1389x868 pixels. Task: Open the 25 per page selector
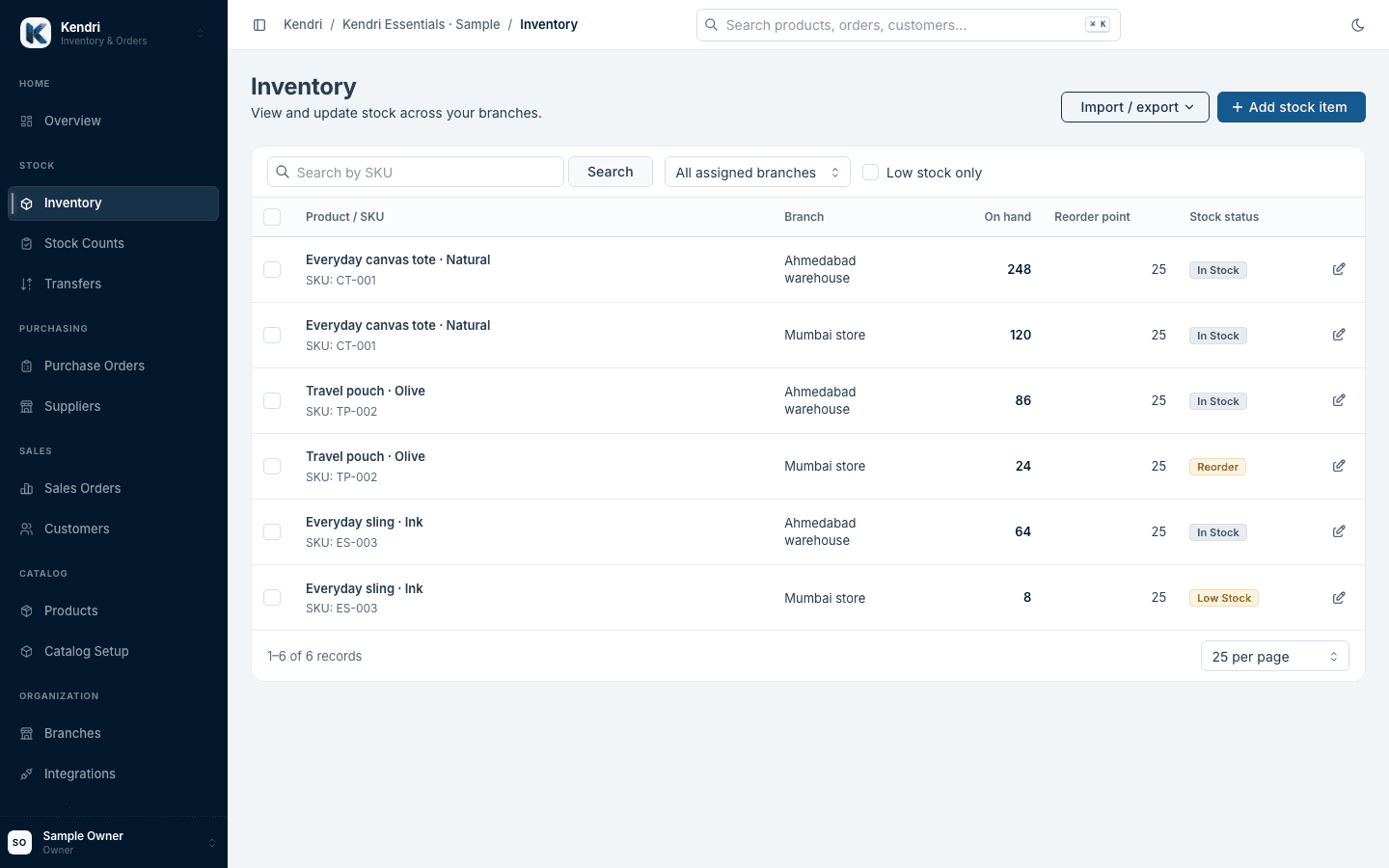pos(1274,656)
